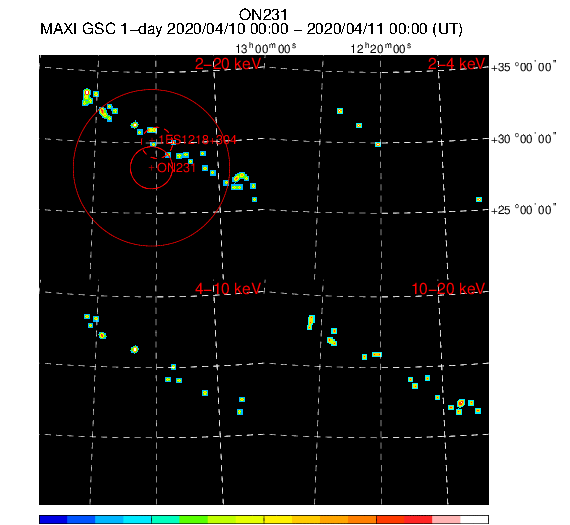Select the 4-10 keV band label
570x525 pixels.
(x=228, y=289)
